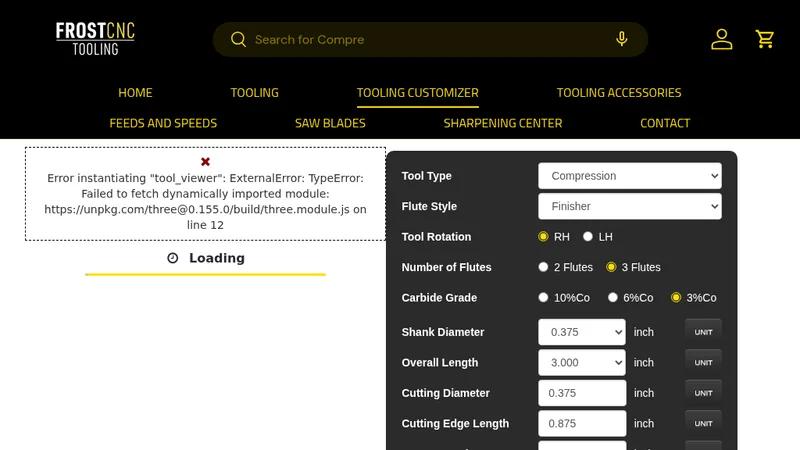Open SHARPENING CENTER menu item
This screenshot has width=800, height=450.
(x=503, y=123)
